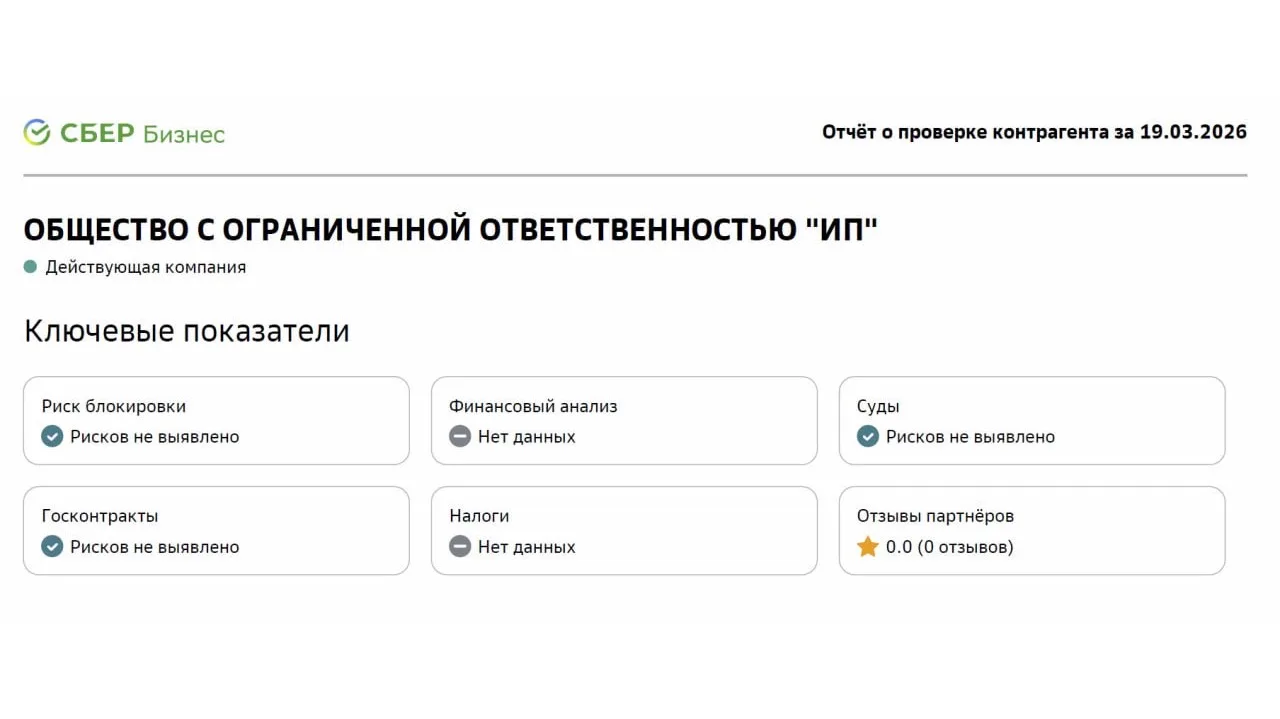Open the Риск блокировки card
This screenshot has height=719, width=1280.
click(216, 420)
